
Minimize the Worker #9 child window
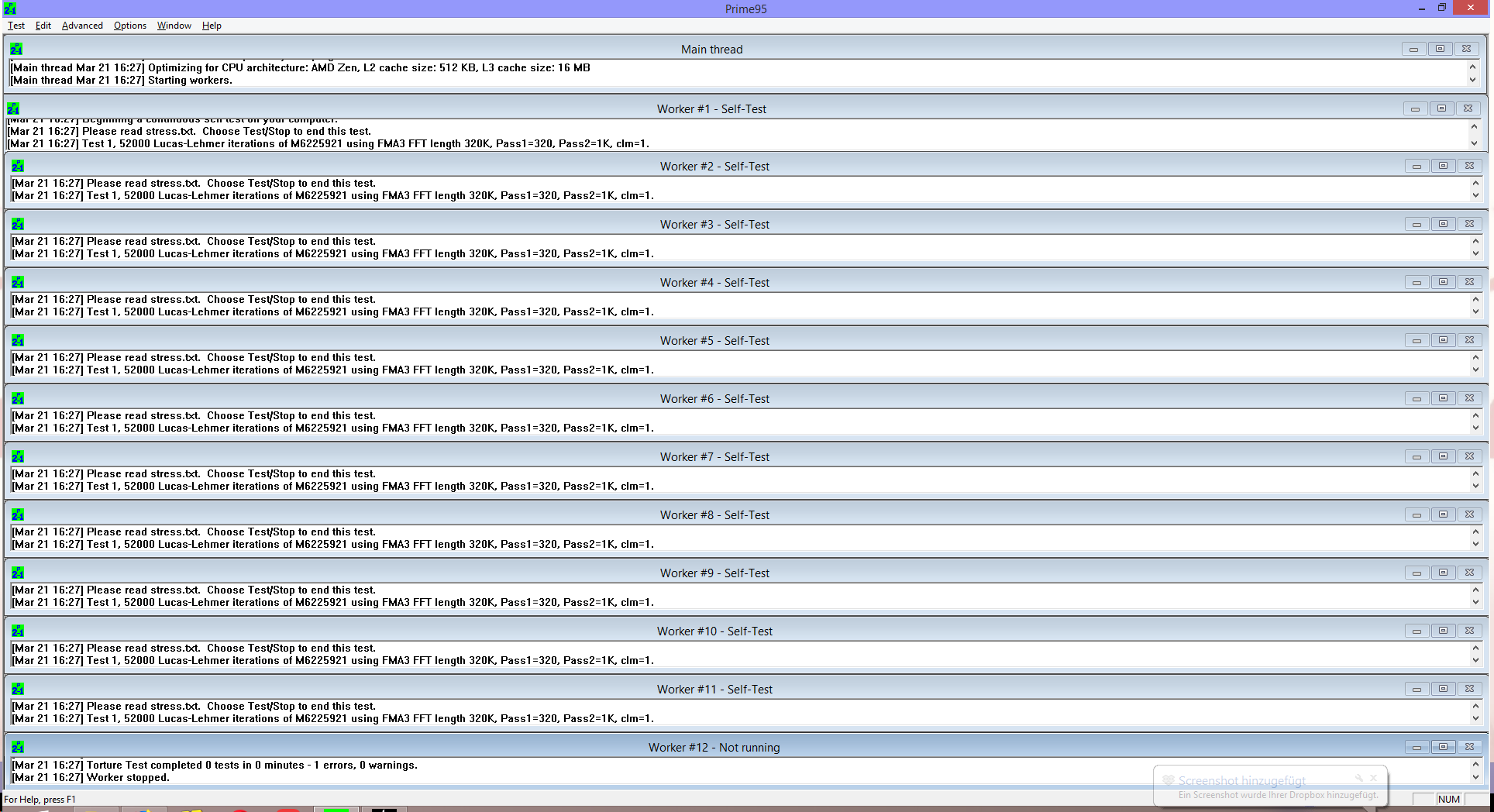click(x=1417, y=573)
